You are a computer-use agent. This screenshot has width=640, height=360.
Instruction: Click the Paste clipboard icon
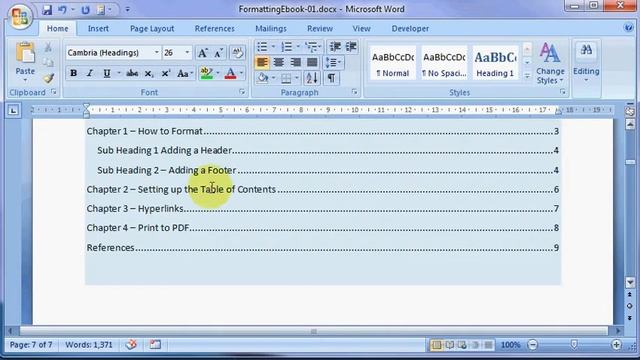[x=25, y=53]
